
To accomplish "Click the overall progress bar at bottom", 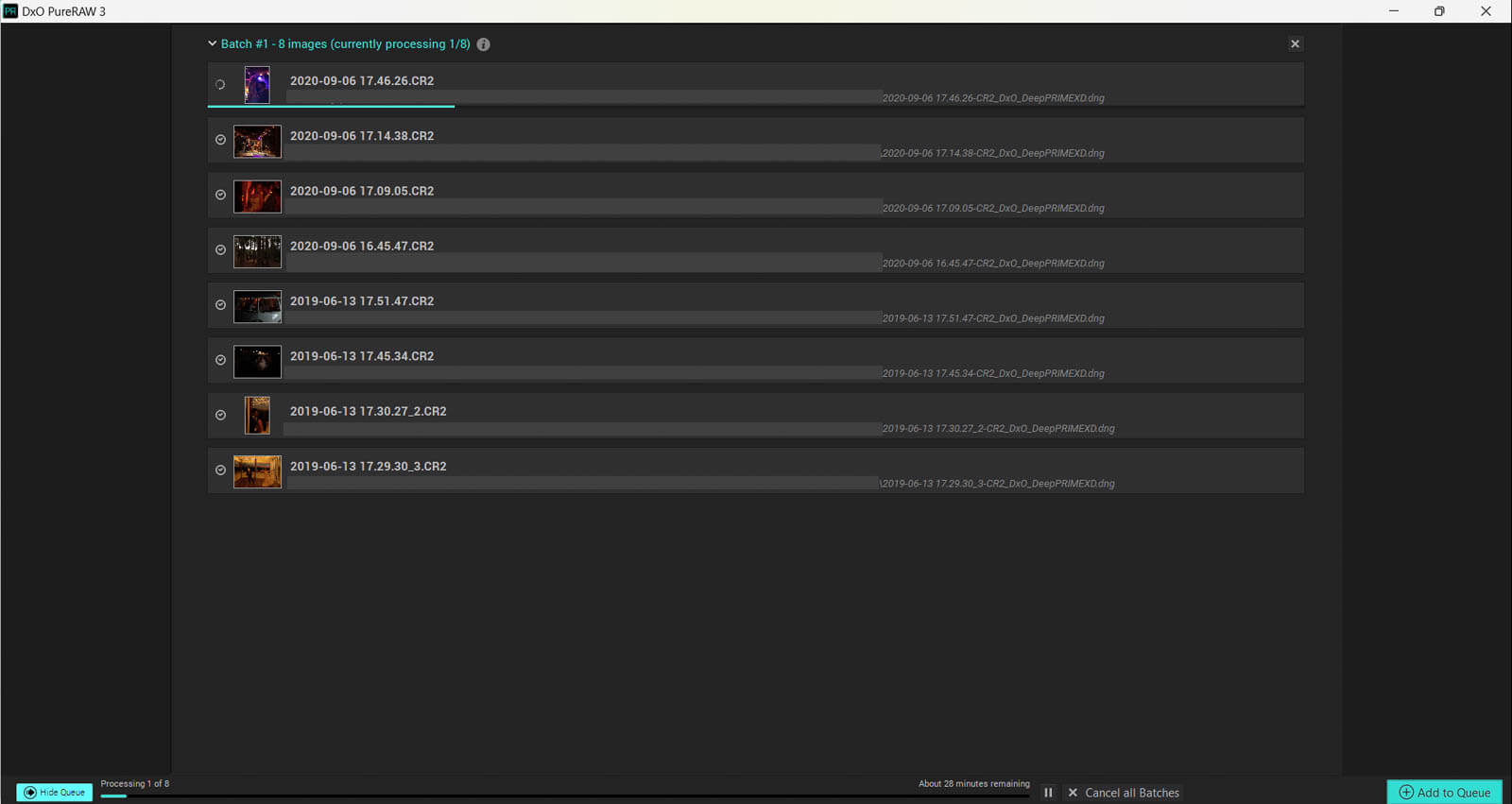I will coord(564,796).
